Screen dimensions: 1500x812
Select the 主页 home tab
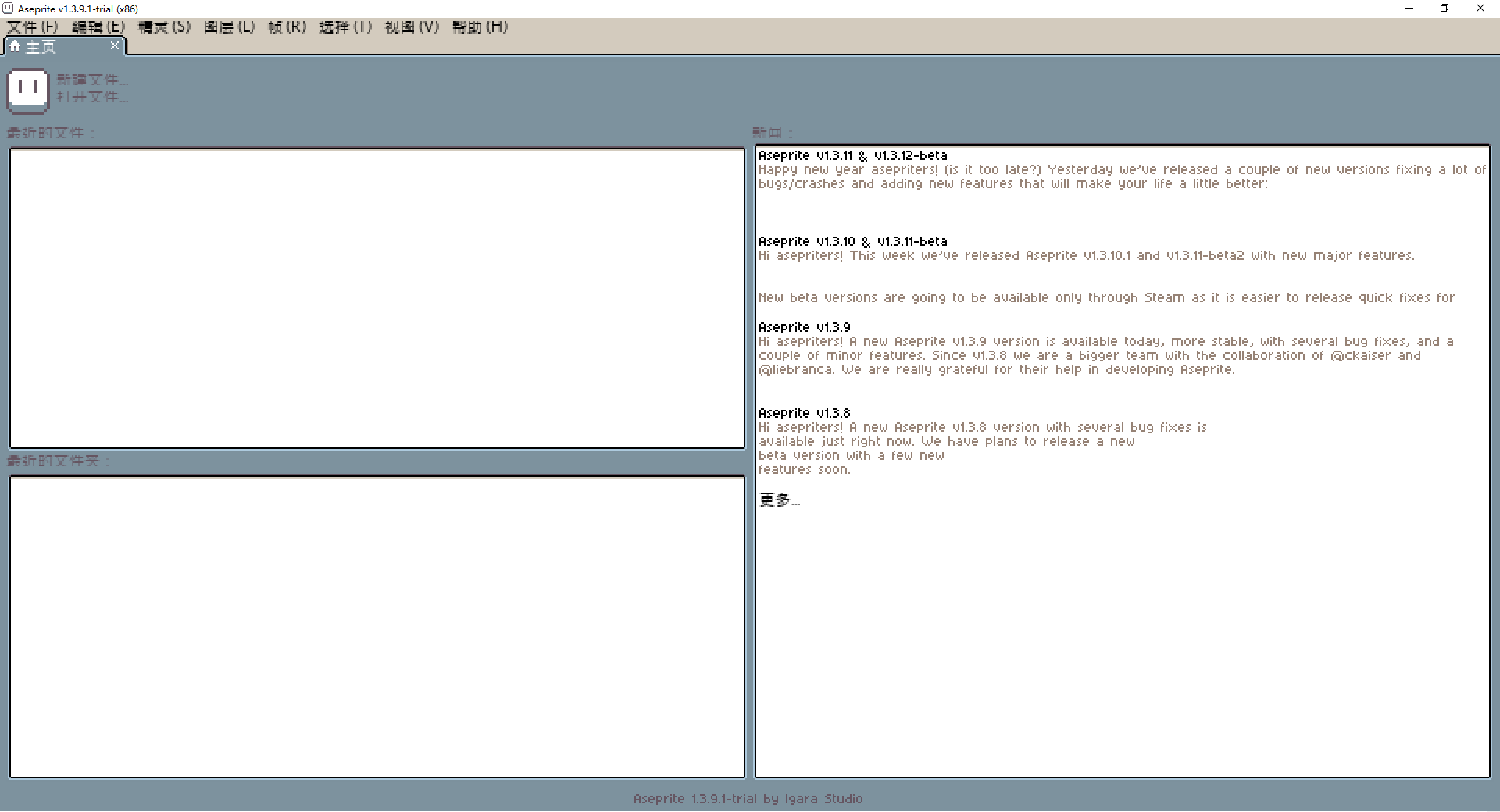click(64, 47)
